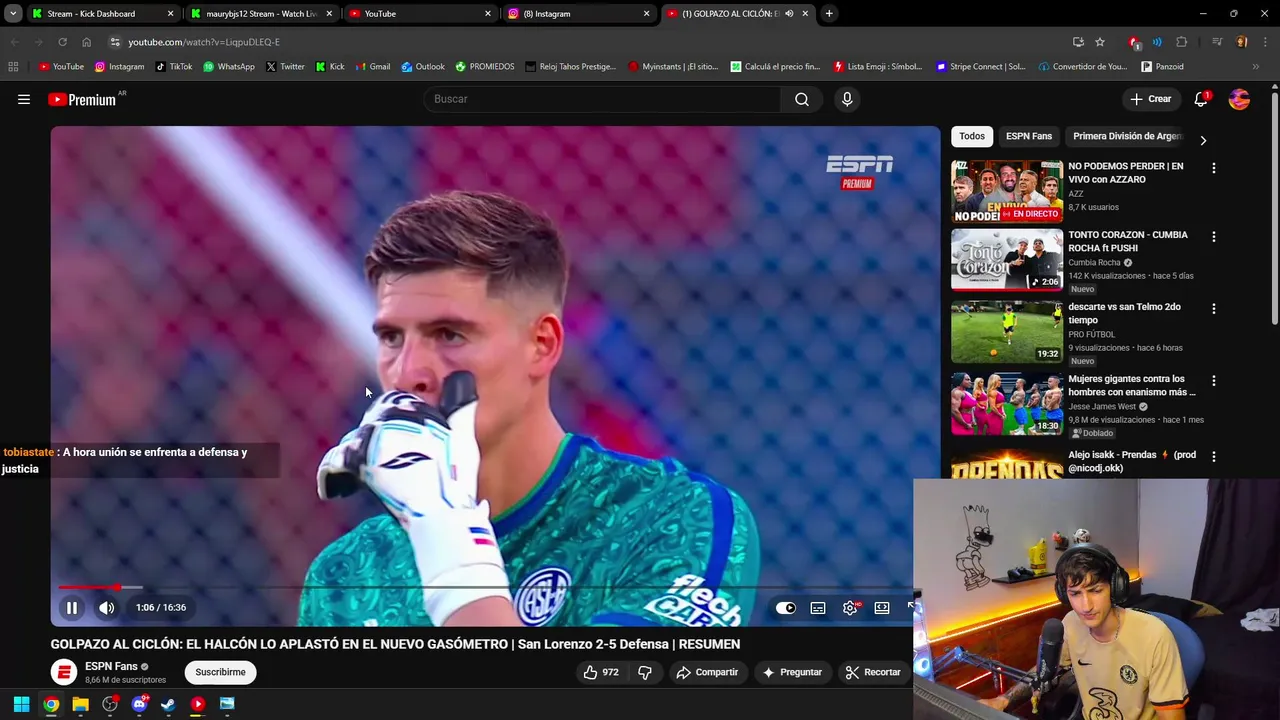Open the notifications bell
Viewport: 1280px width, 720px height.
tap(1201, 99)
